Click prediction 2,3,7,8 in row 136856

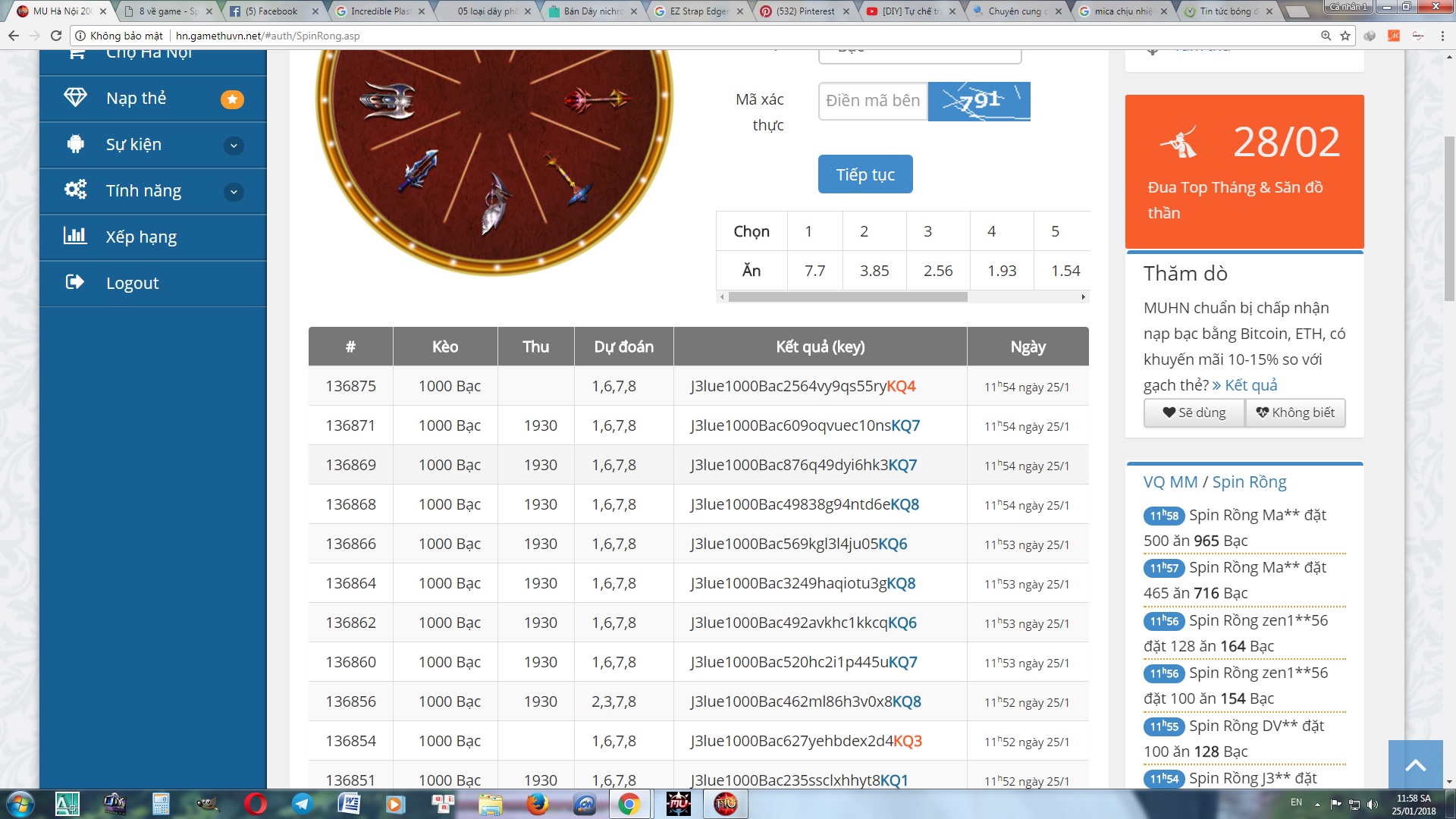coord(613,701)
